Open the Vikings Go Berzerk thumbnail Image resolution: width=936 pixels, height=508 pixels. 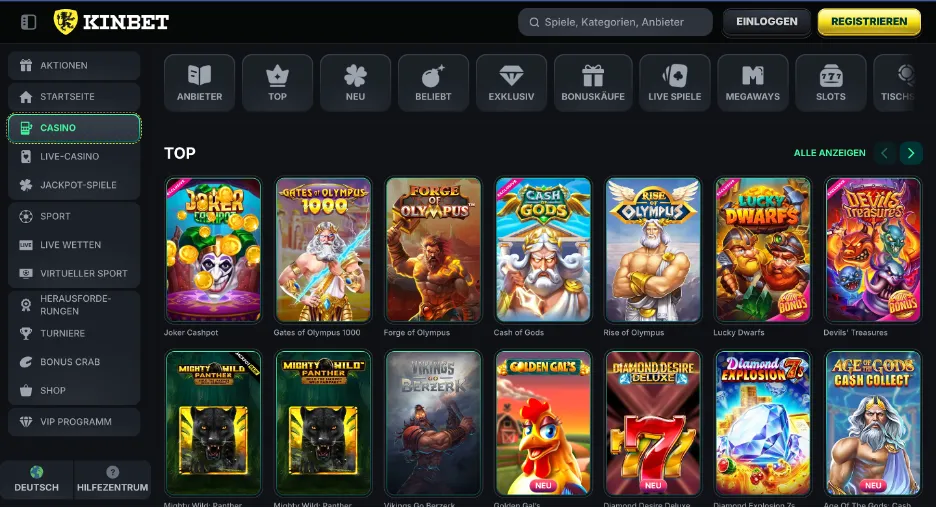tap(433, 423)
